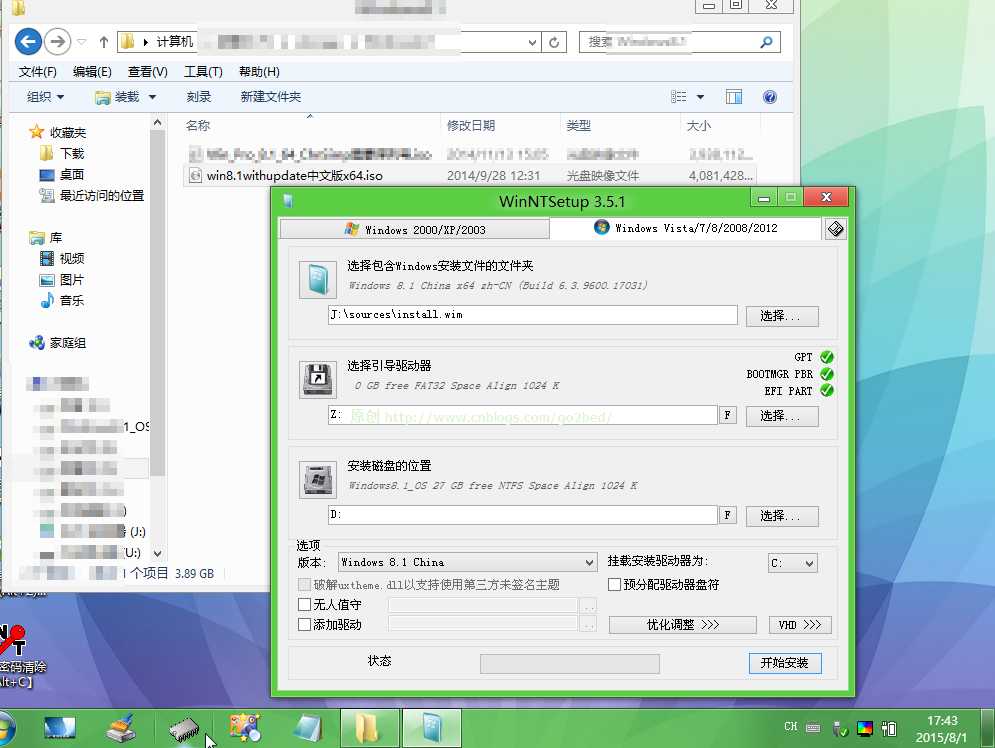Open the 查看(V) menu
Image resolution: width=995 pixels, height=748 pixels.
point(148,72)
